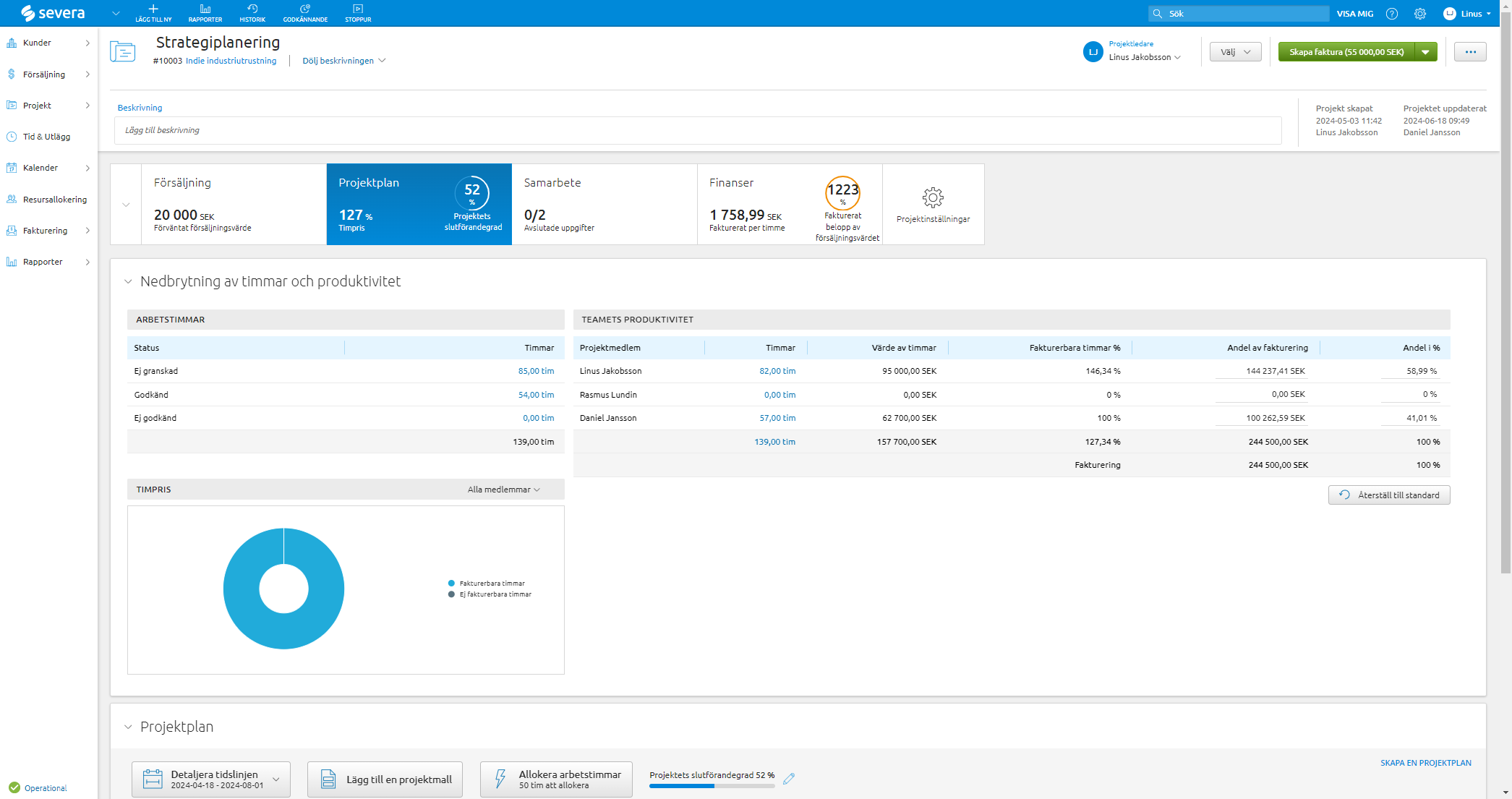Click the help question mark icon
Screen dimensions: 1512x799
[1392, 14]
